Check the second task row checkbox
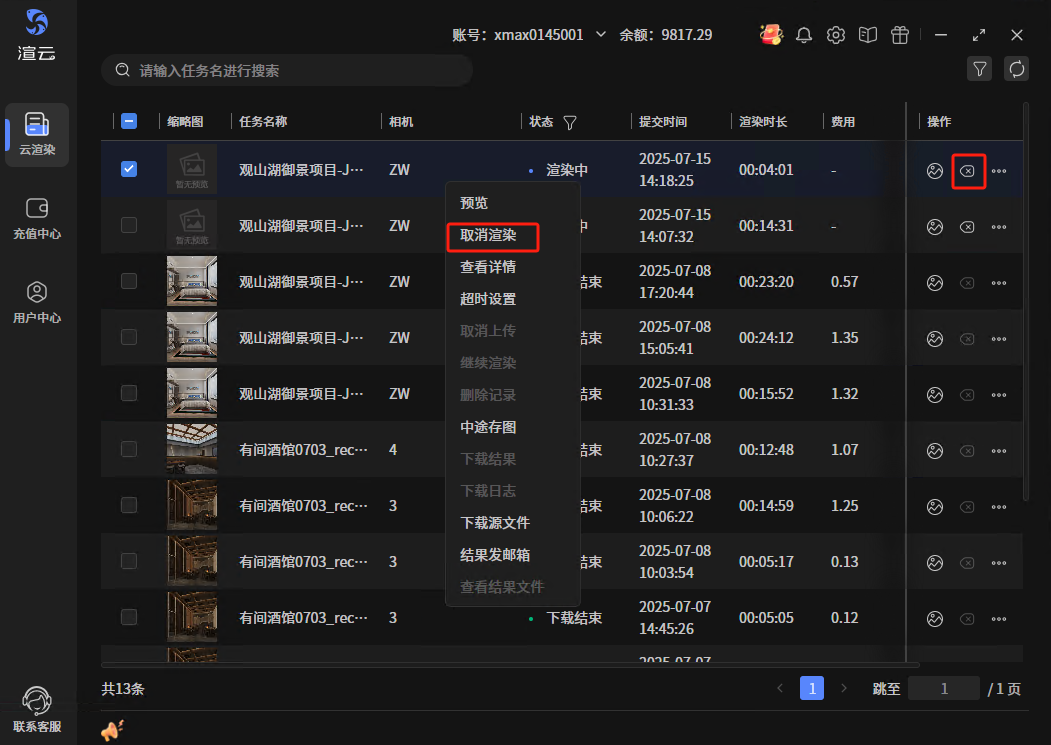Screen dimensions: 1051x745 [x=129, y=226]
